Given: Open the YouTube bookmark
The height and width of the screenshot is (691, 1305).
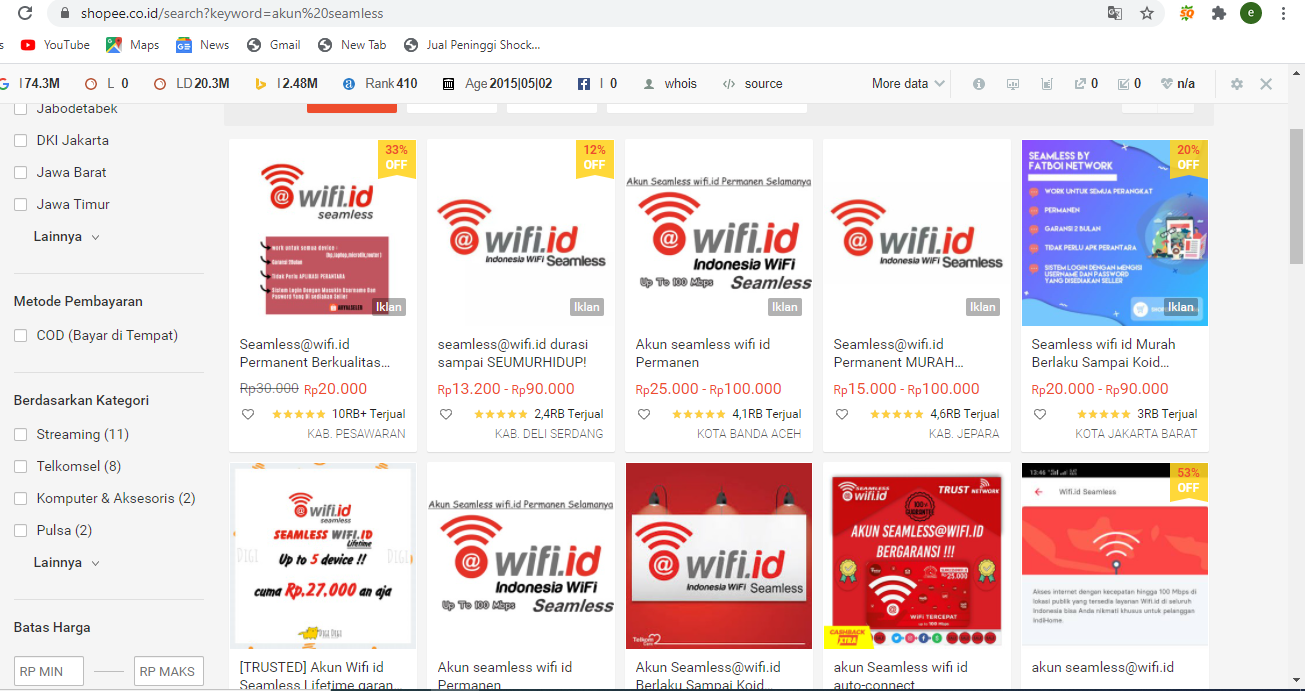Looking at the screenshot, I should tap(55, 45).
